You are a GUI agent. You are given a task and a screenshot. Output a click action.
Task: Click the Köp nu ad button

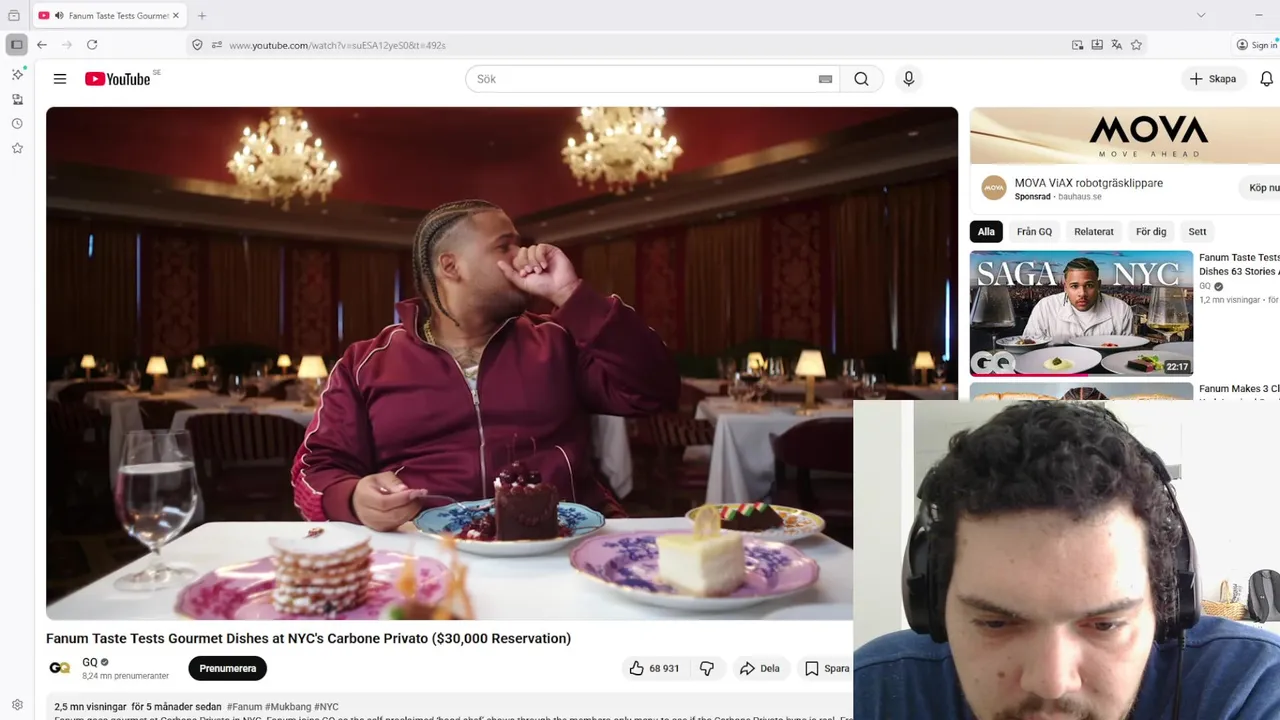tap(1262, 188)
